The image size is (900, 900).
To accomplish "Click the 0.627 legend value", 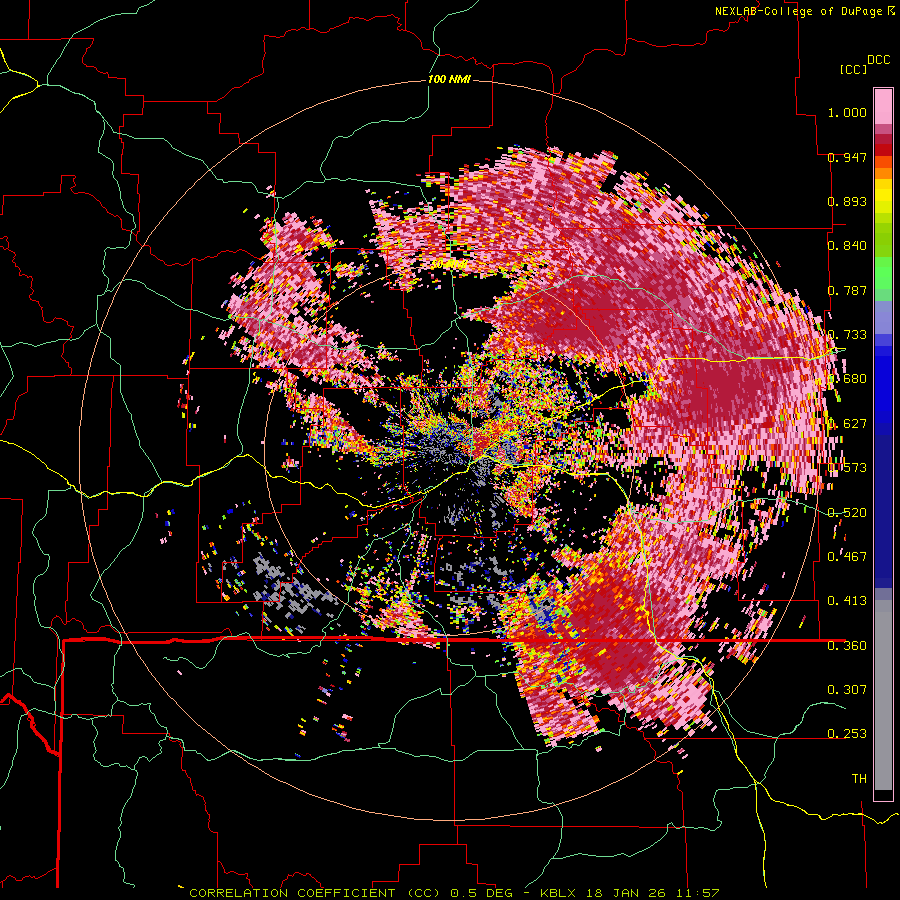I will pyautogui.click(x=847, y=424).
